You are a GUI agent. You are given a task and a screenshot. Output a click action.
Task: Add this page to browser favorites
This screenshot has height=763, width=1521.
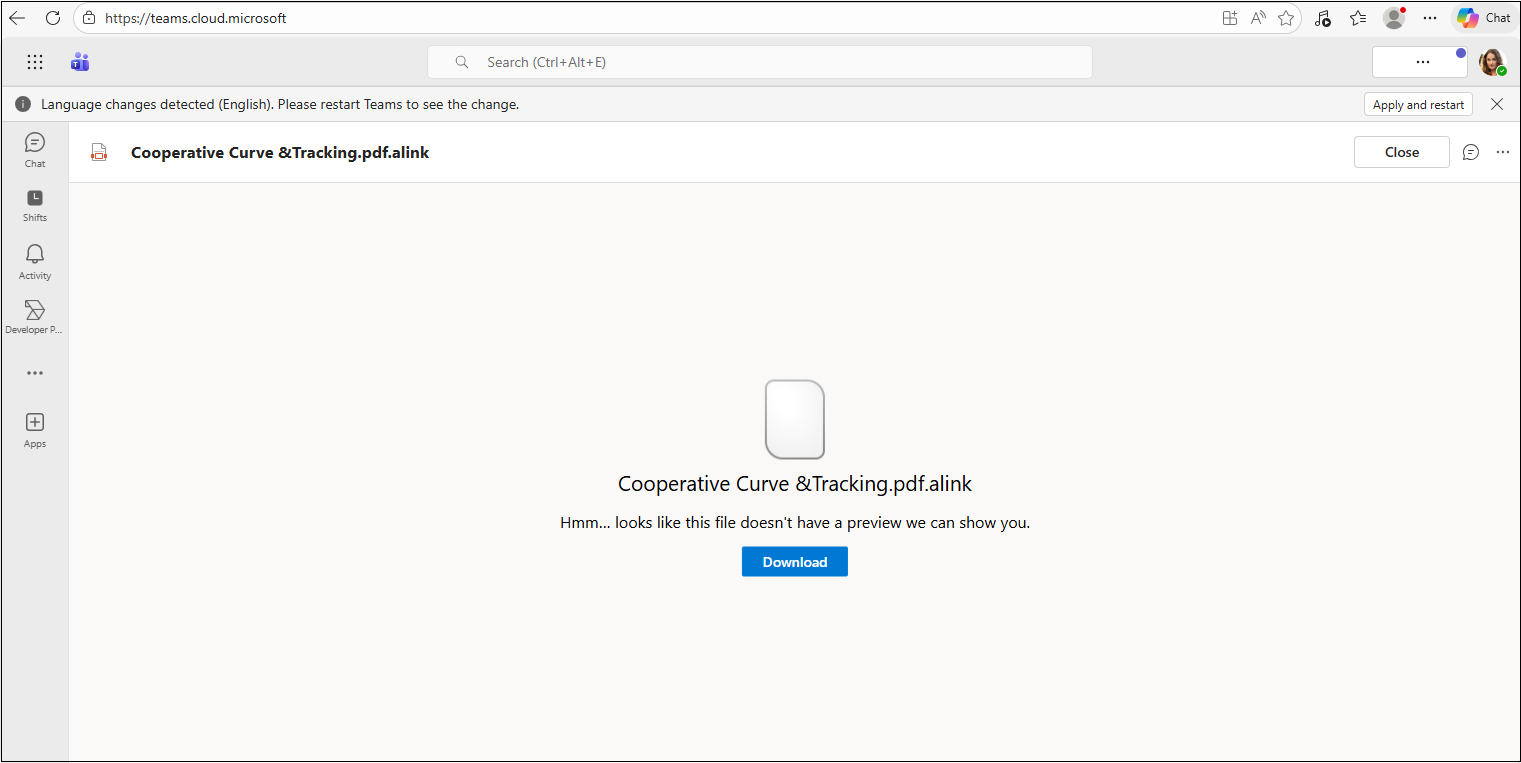pos(1286,18)
